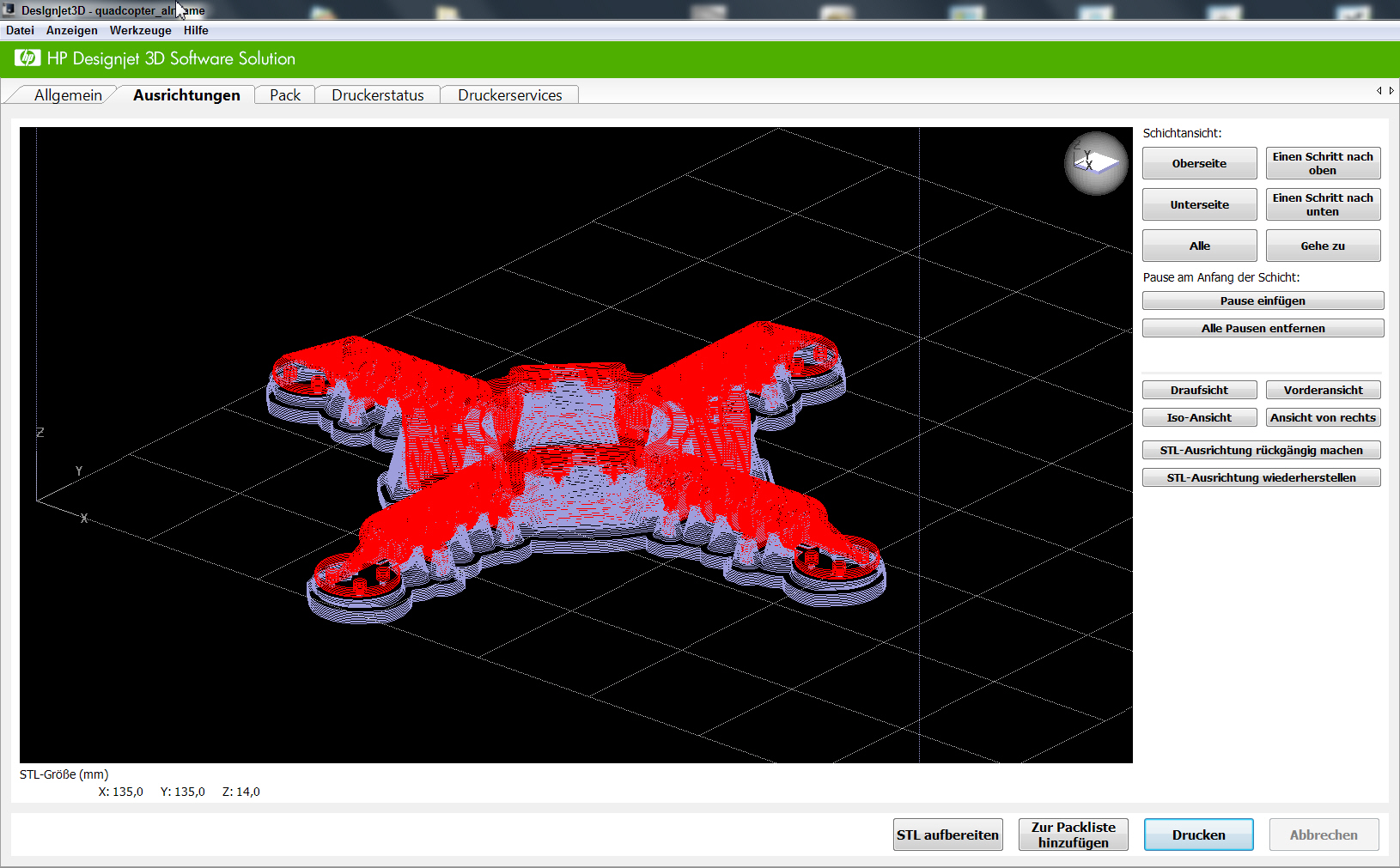
Task: Click the Schichtansicht: label
Action: pos(1182,133)
